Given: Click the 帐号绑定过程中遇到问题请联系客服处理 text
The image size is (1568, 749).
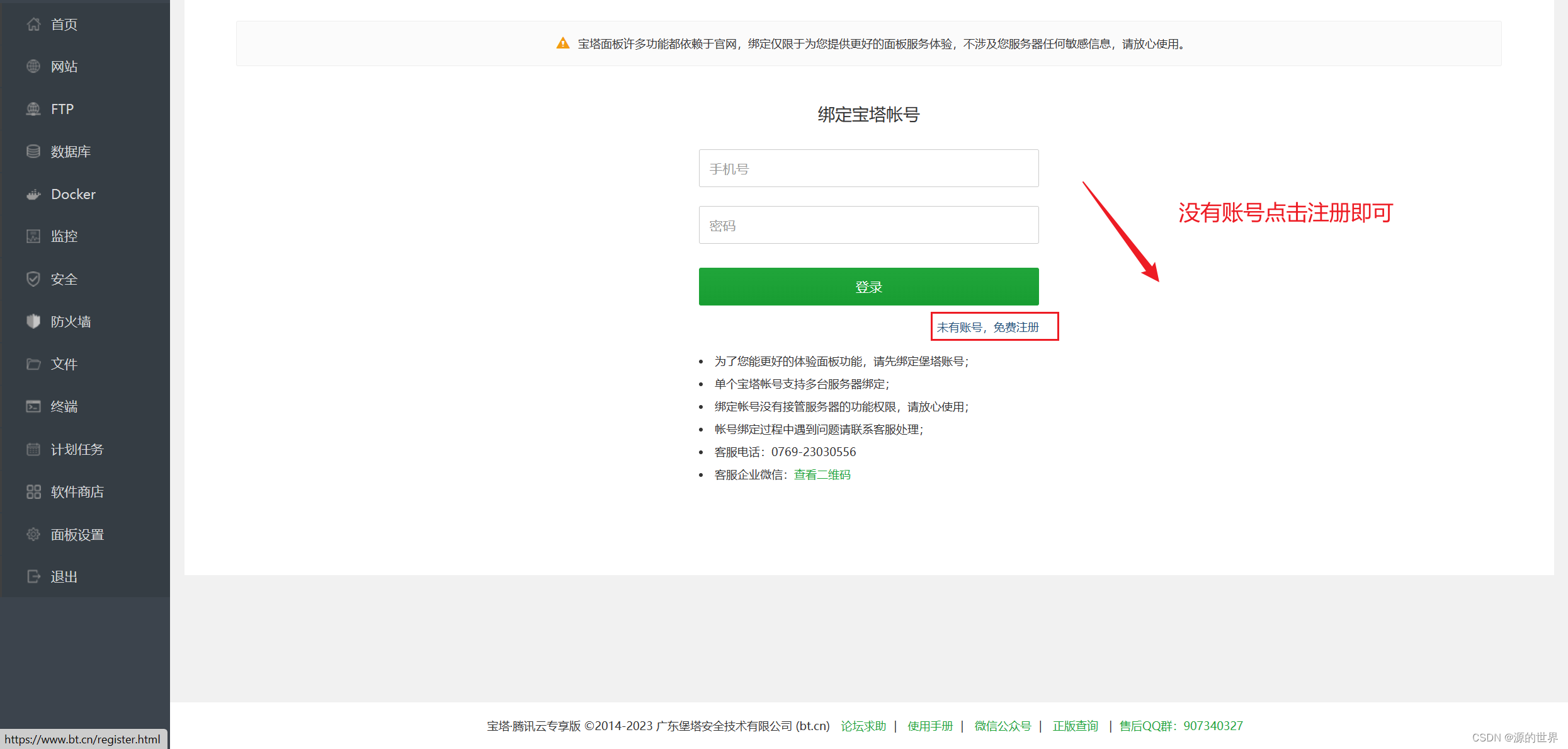Looking at the screenshot, I should (x=819, y=429).
